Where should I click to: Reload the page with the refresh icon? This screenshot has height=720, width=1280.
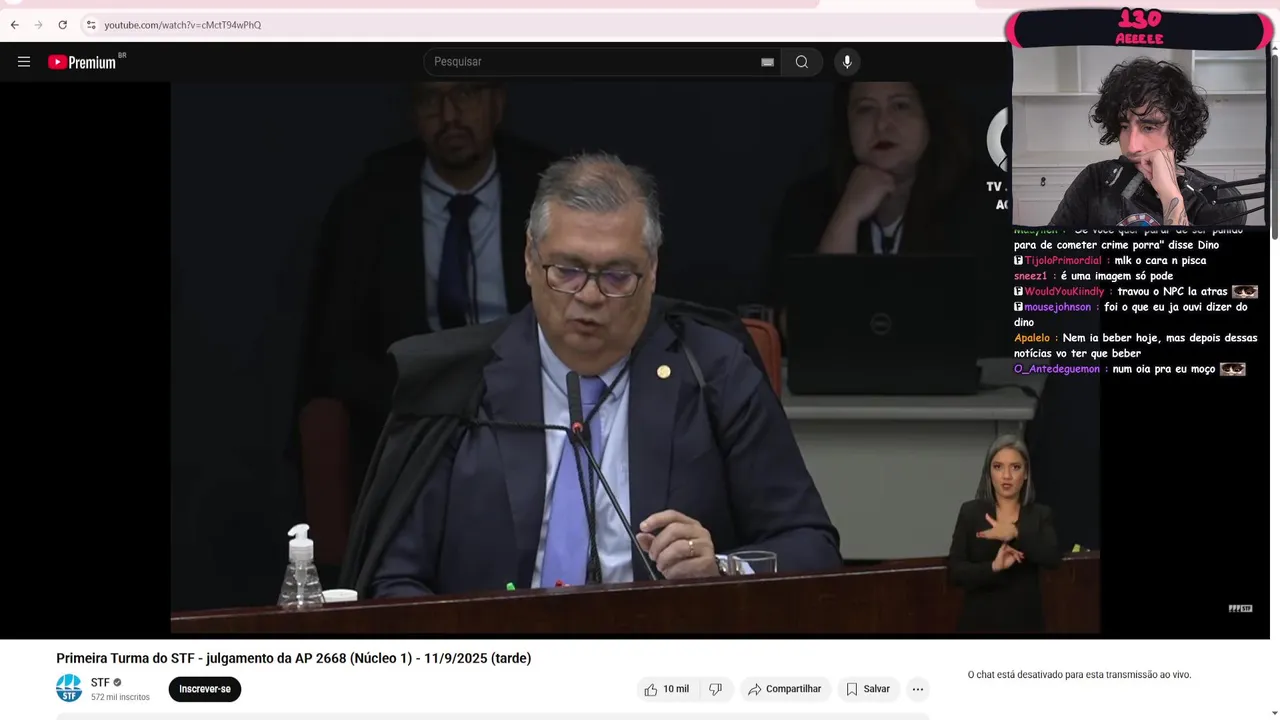pyautogui.click(x=62, y=25)
